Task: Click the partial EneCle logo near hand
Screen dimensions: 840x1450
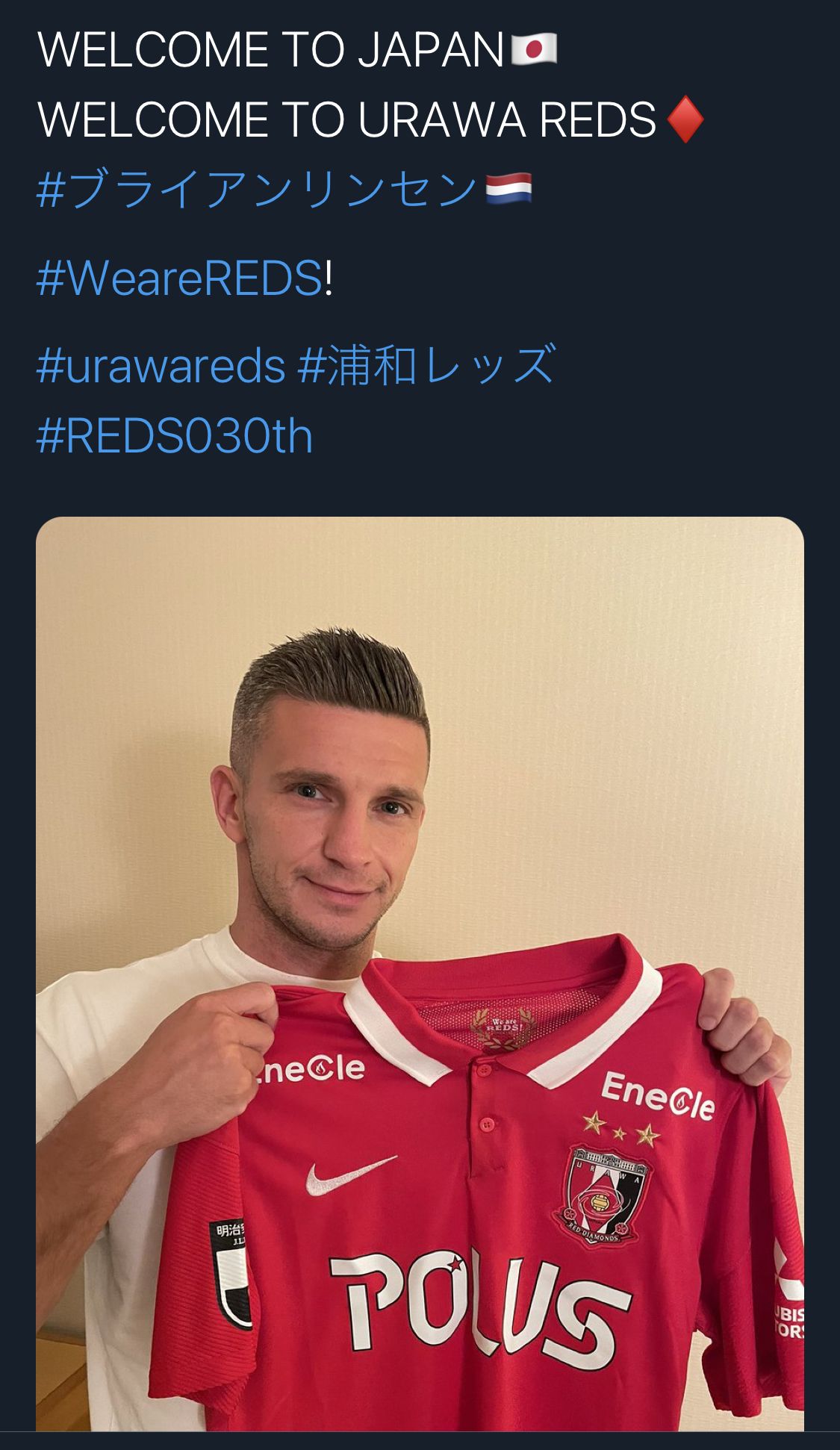Action: tap(311, 1068)
